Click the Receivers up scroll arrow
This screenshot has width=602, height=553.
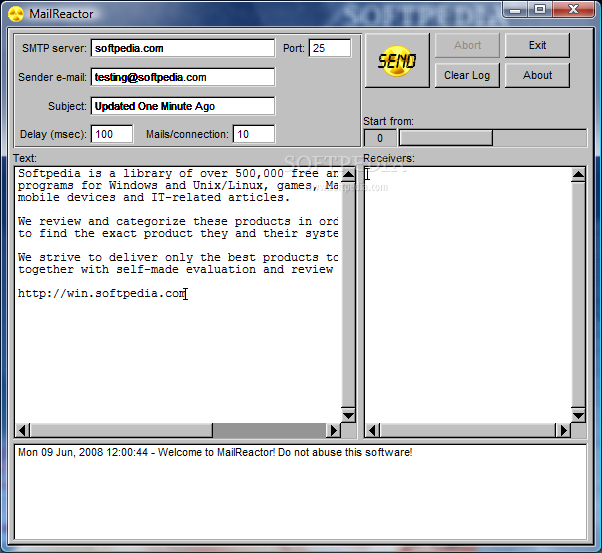tap(578, 175)
